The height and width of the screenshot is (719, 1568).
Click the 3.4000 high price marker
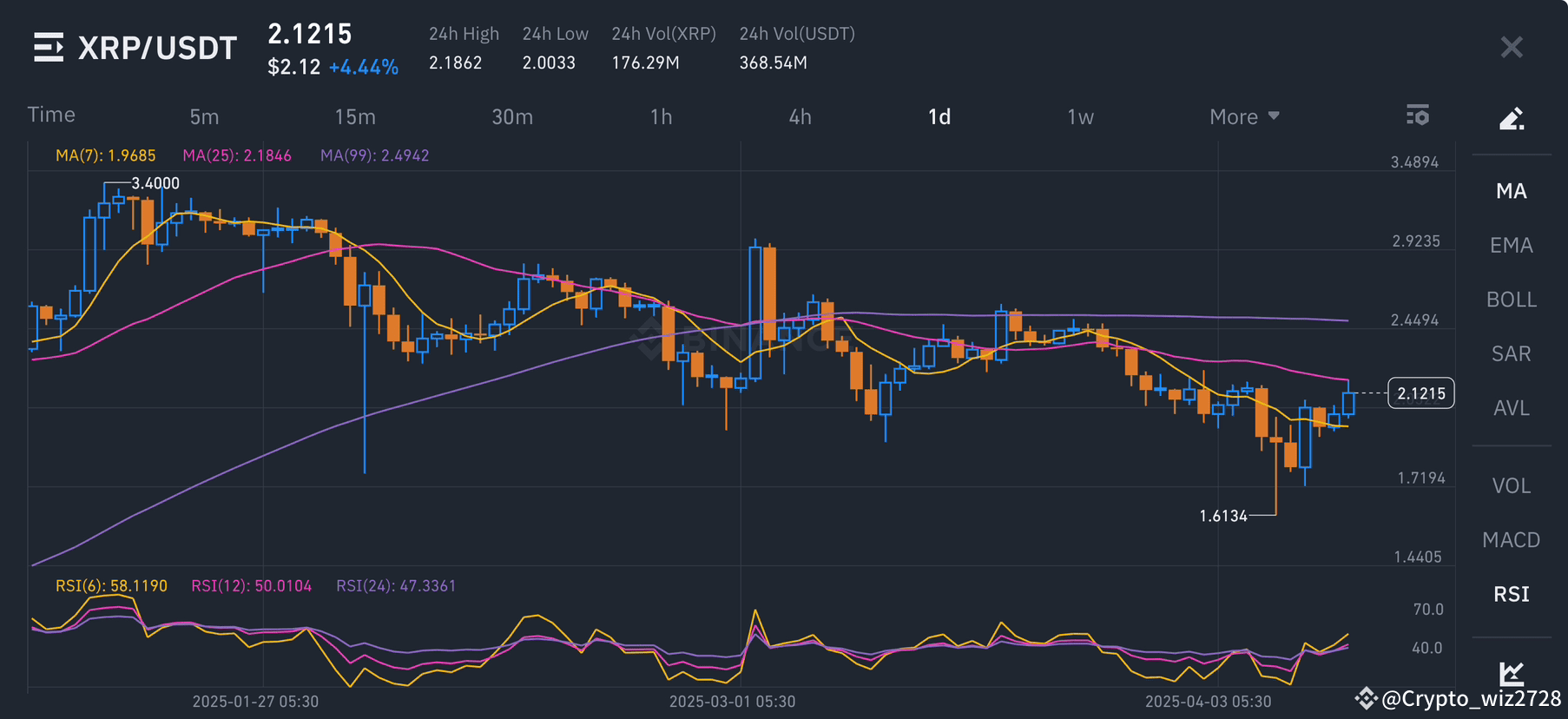[155, 183]
